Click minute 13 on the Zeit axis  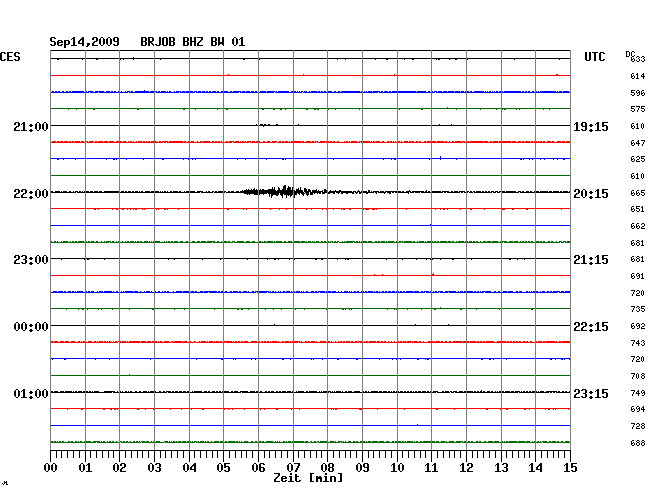tap(501, 468)
